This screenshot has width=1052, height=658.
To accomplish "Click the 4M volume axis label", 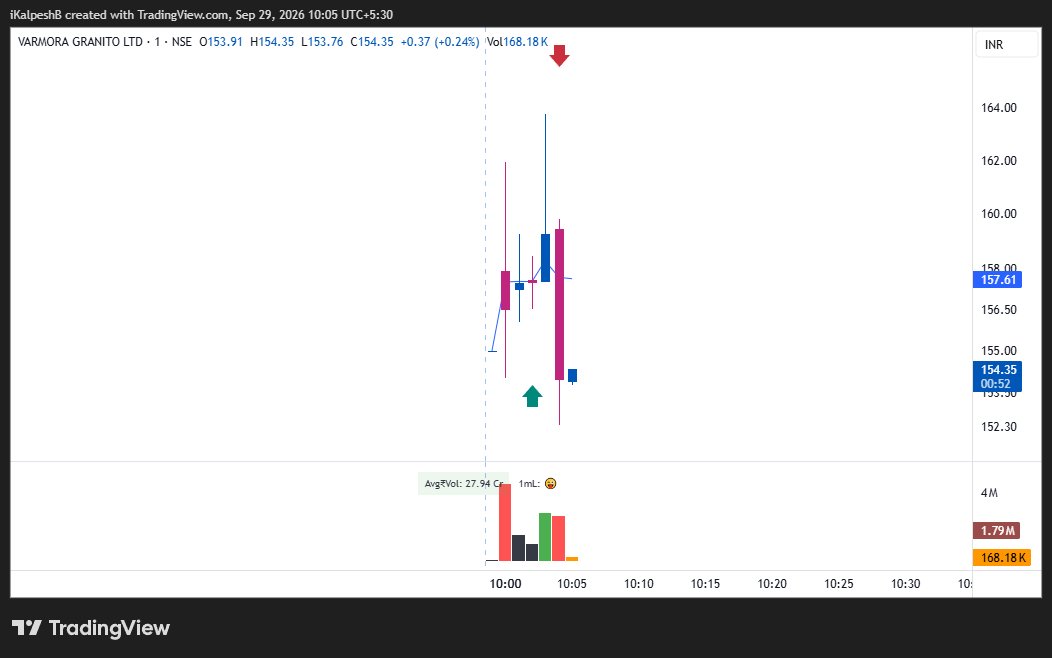I will click(989, 492).
